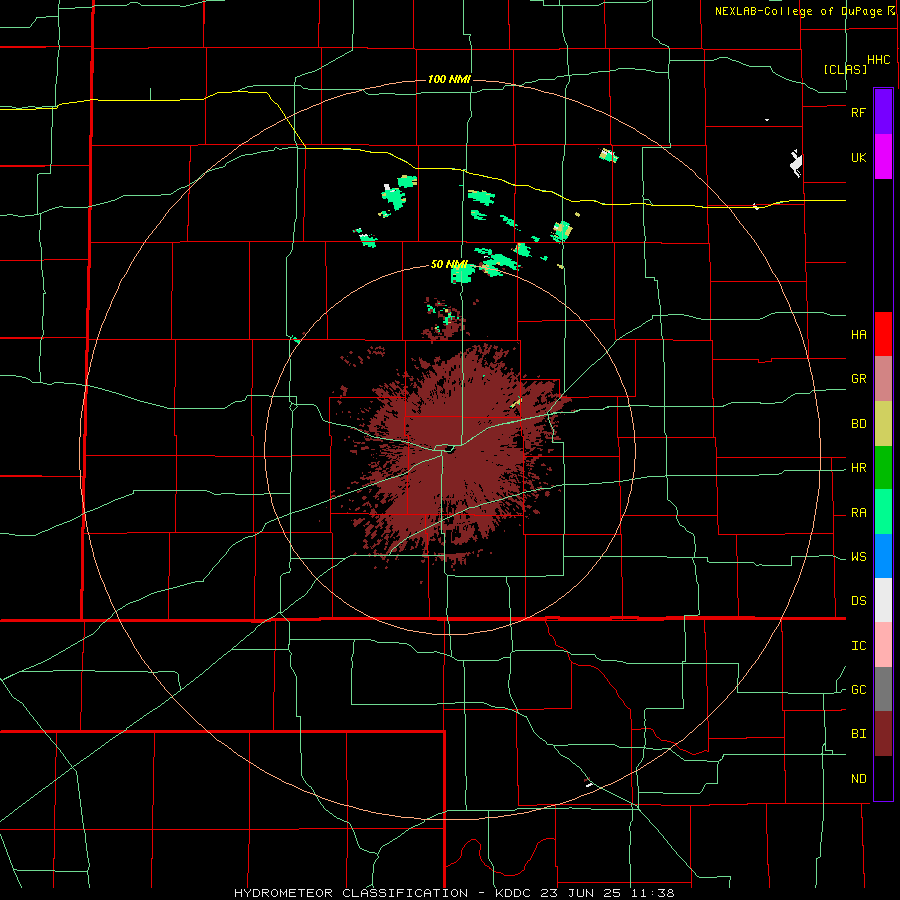Click the RF purple legend swatch
Image resolution: width=900 pixels, height=900 pixels.
tap(883, 112)
